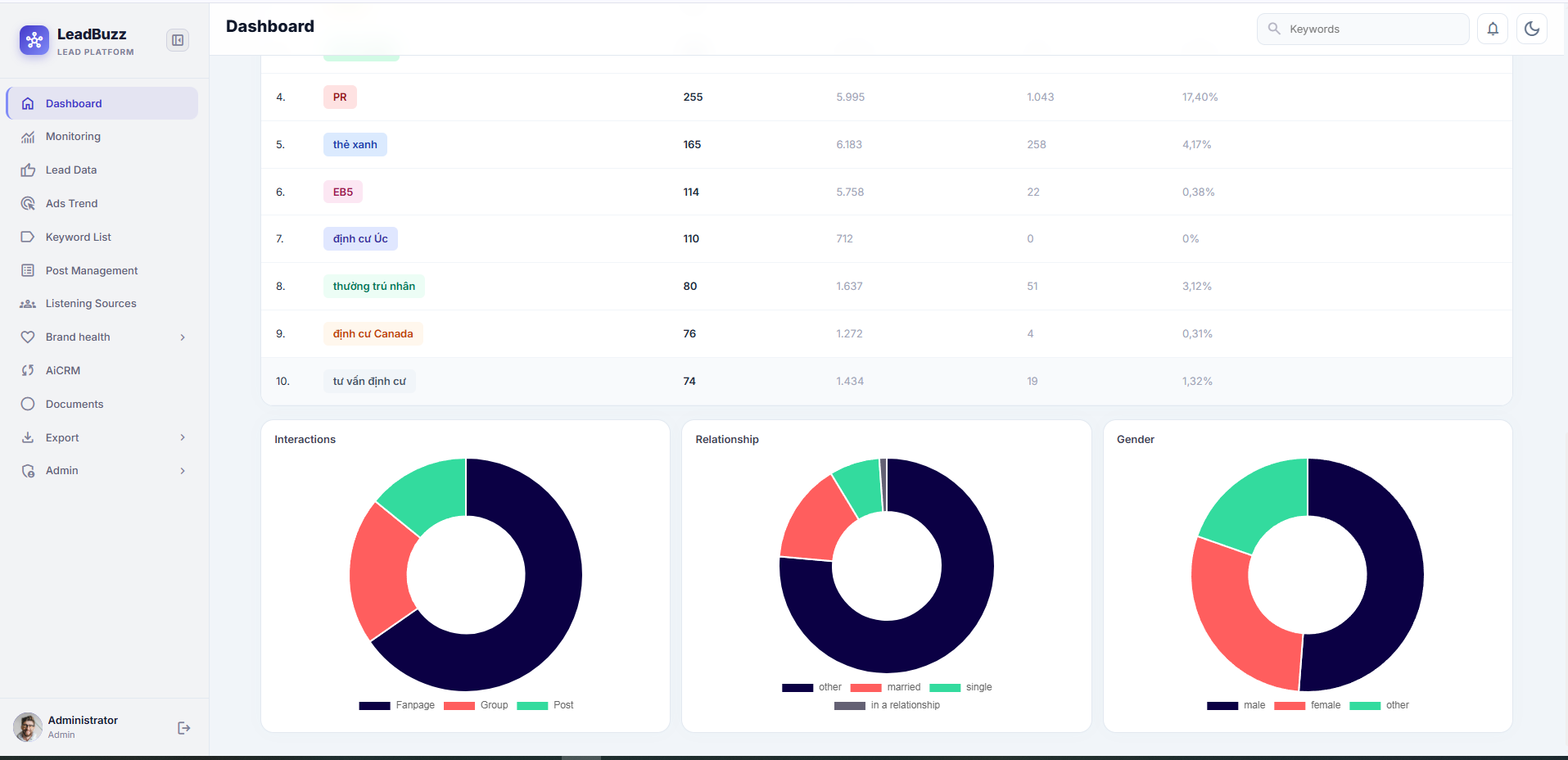Click the Admin shield icon
This screenshot has height=760, width=1568.
point(28,471)
